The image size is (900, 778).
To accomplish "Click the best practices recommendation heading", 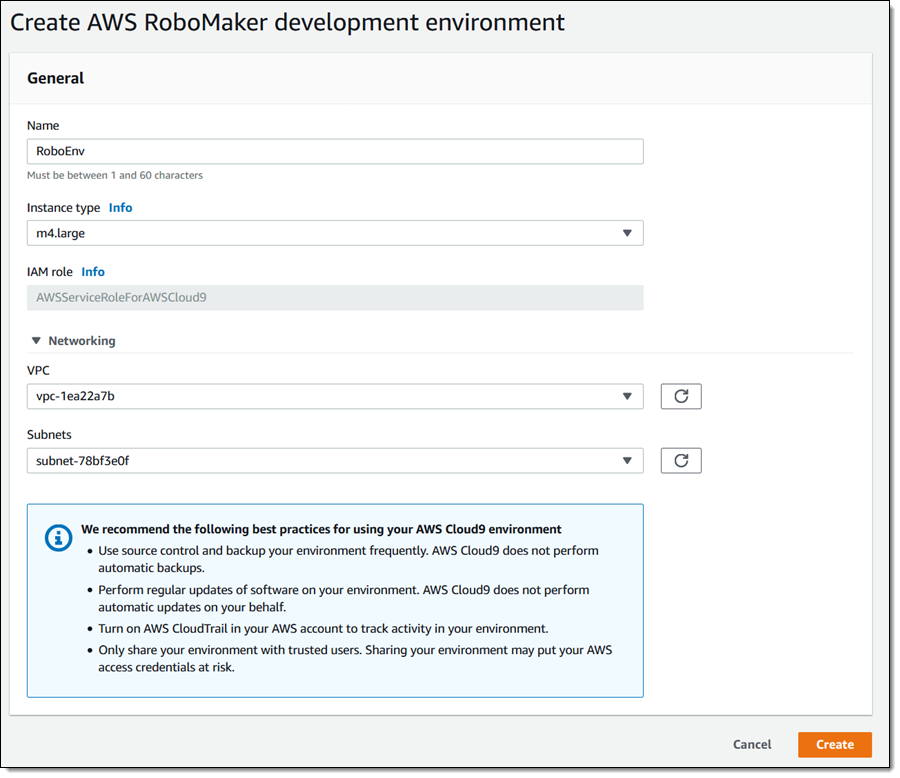I will point(321,529).
